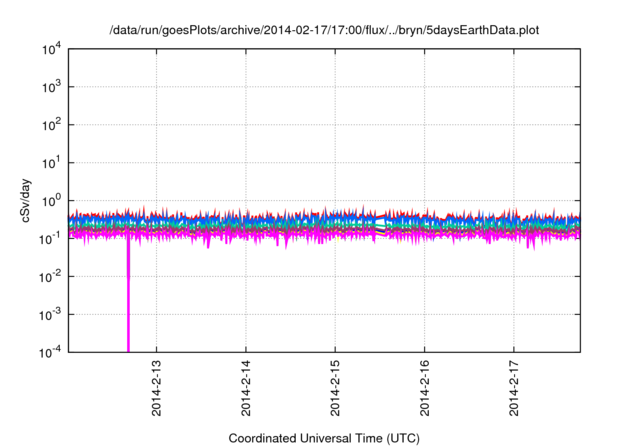Screen dimensions: 640x448
Task: Click the 10^4 y-axis tick label
Action: (51, 50)
